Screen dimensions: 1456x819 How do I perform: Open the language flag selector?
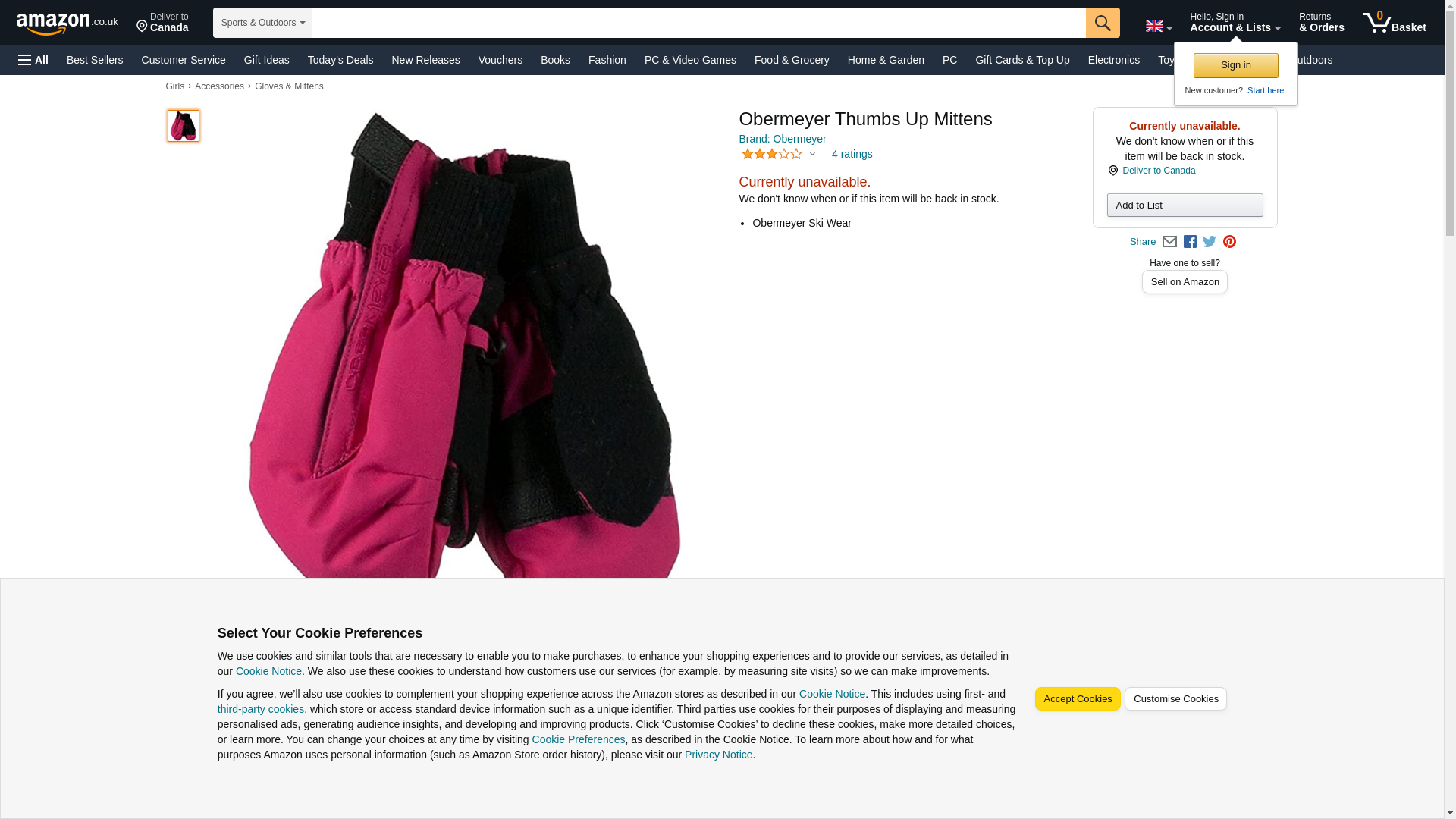(1158, 27)
